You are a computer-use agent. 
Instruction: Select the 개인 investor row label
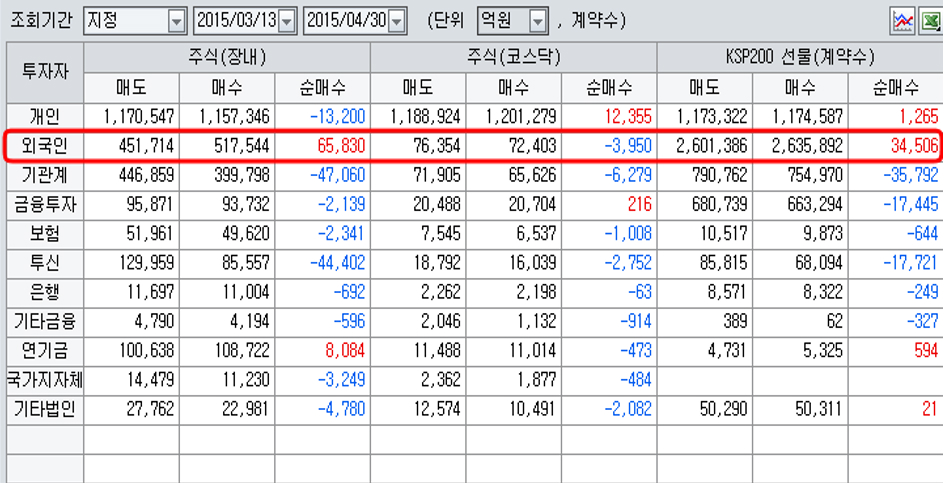pos(44,117)
